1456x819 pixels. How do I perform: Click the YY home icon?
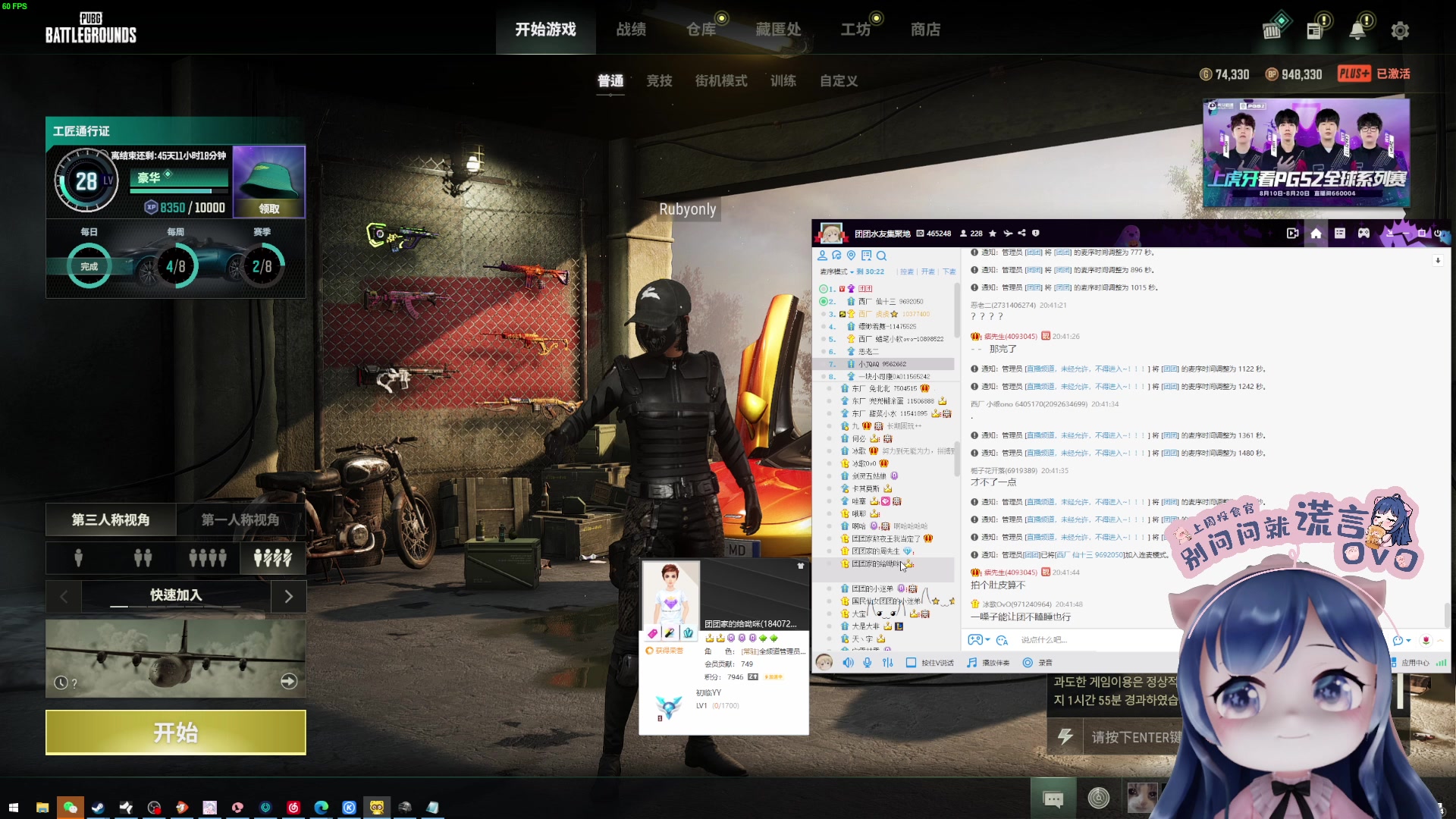[1316, 234]
